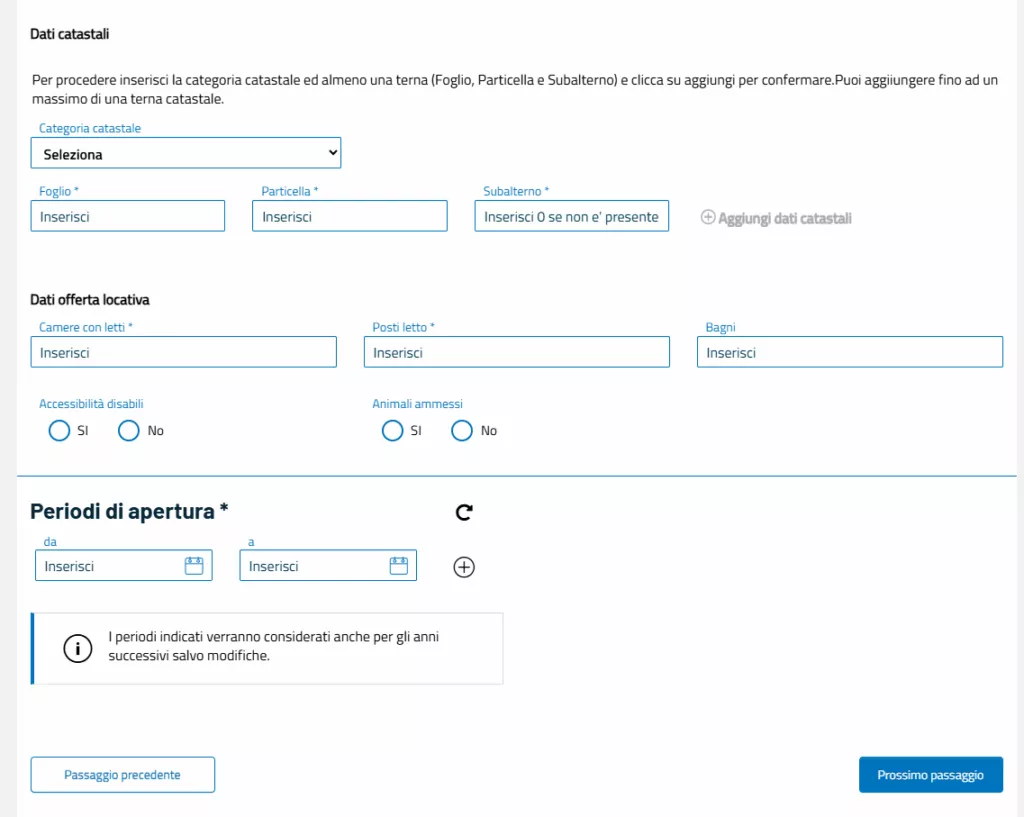Click the plus icon to add opening period

[464, 567]
